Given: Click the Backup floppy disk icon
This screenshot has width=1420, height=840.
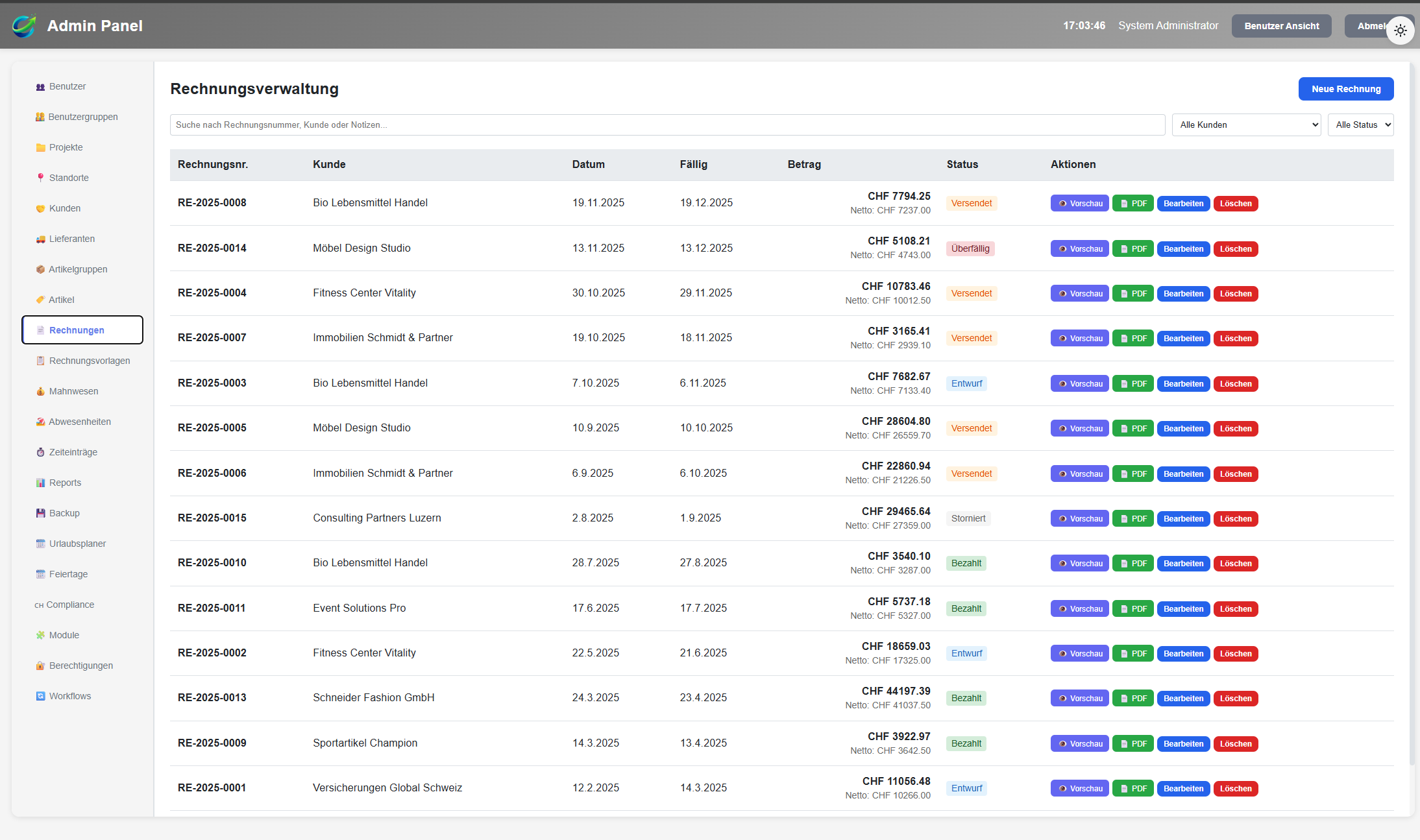Looking at the screenshot, I should click(x=40, y=513).
